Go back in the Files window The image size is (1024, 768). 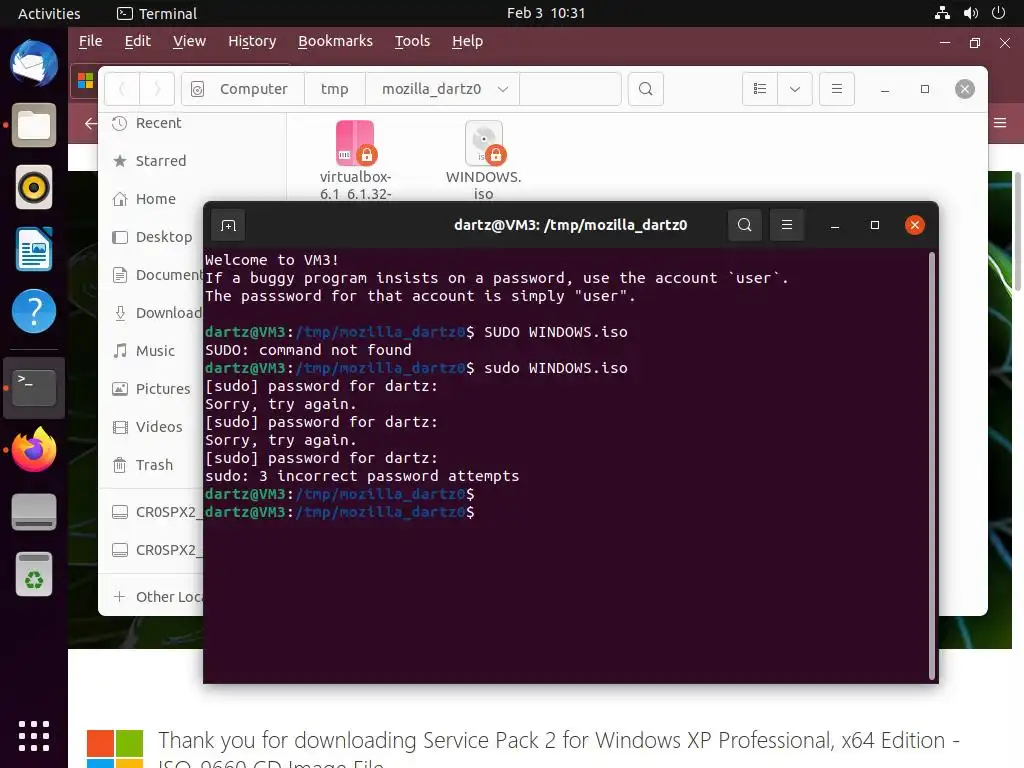click(x=122, y=89)
